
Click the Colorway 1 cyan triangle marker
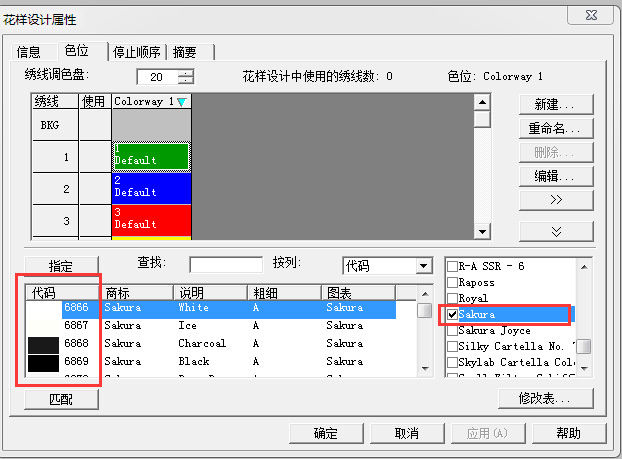click(x=181, y=102)
